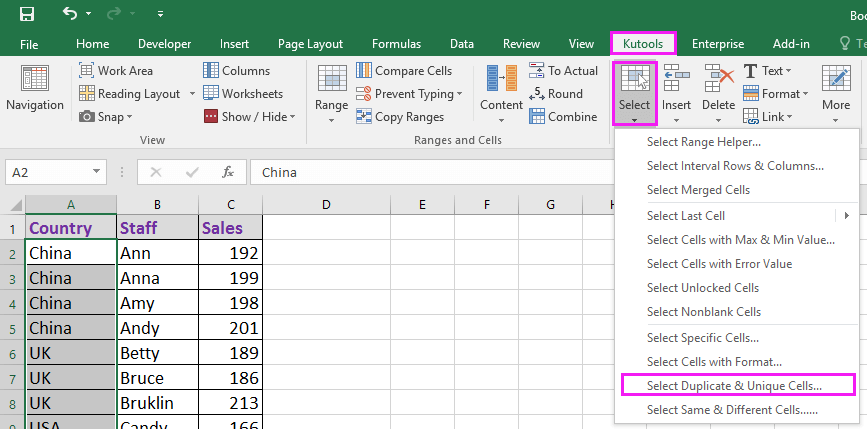Image resolution: width=867 pixels, height=429 pixels.
Task: Switch to the Page Layout tab
Action: 310,44
